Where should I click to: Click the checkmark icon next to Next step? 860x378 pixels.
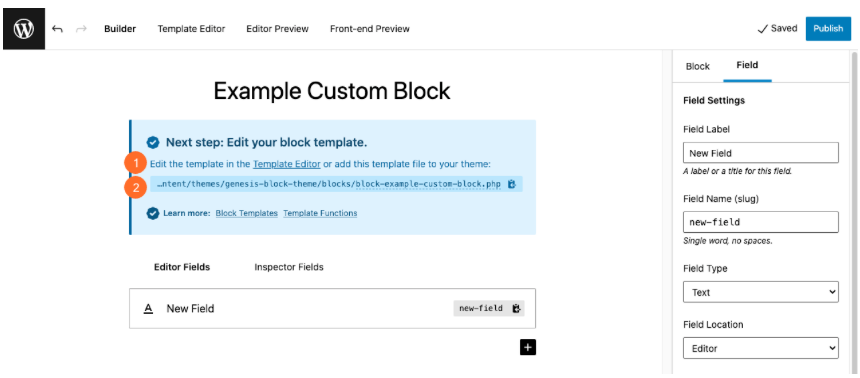[153, 143]
